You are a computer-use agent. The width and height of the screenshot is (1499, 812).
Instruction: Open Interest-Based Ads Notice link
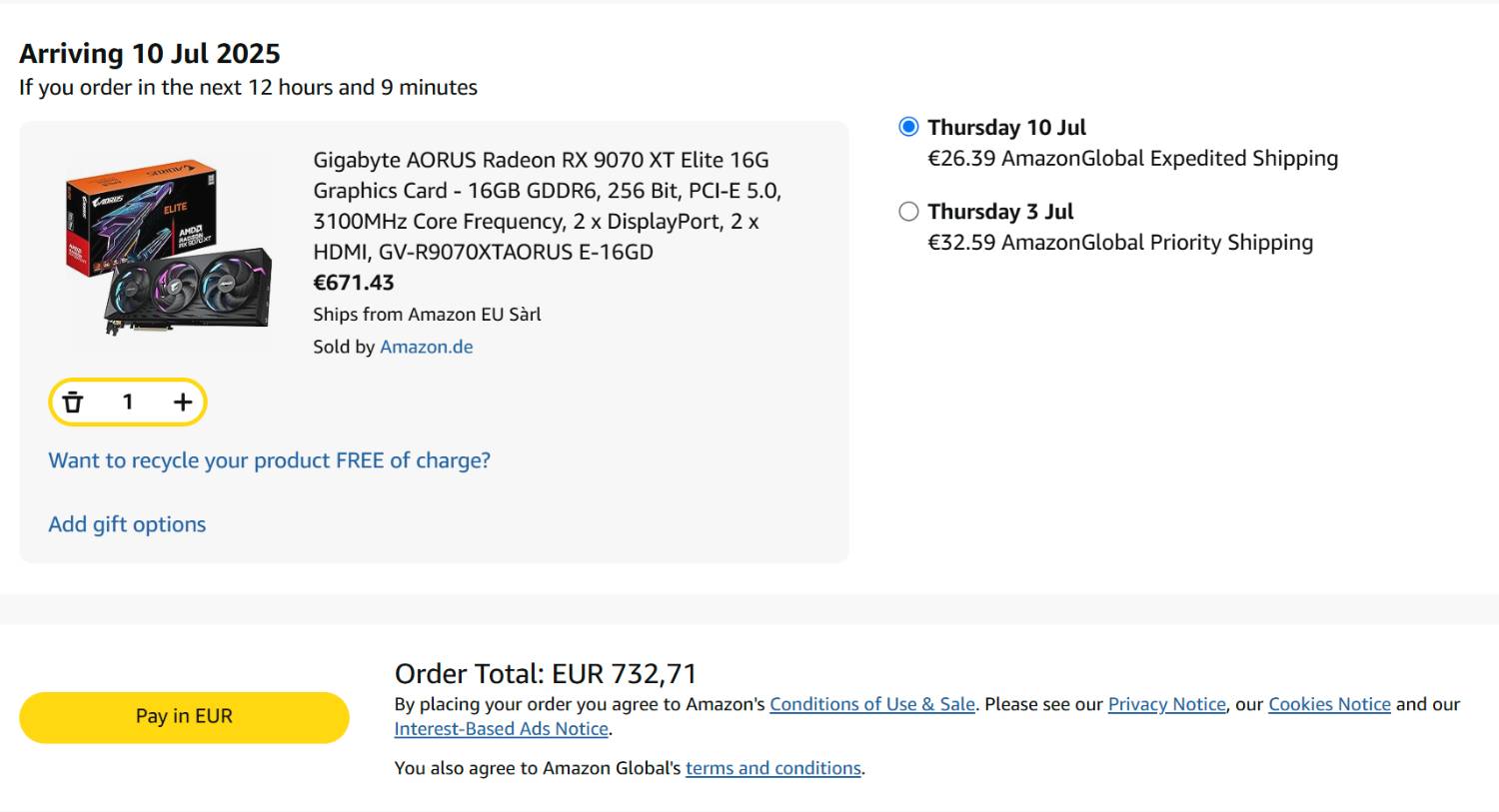502,729
